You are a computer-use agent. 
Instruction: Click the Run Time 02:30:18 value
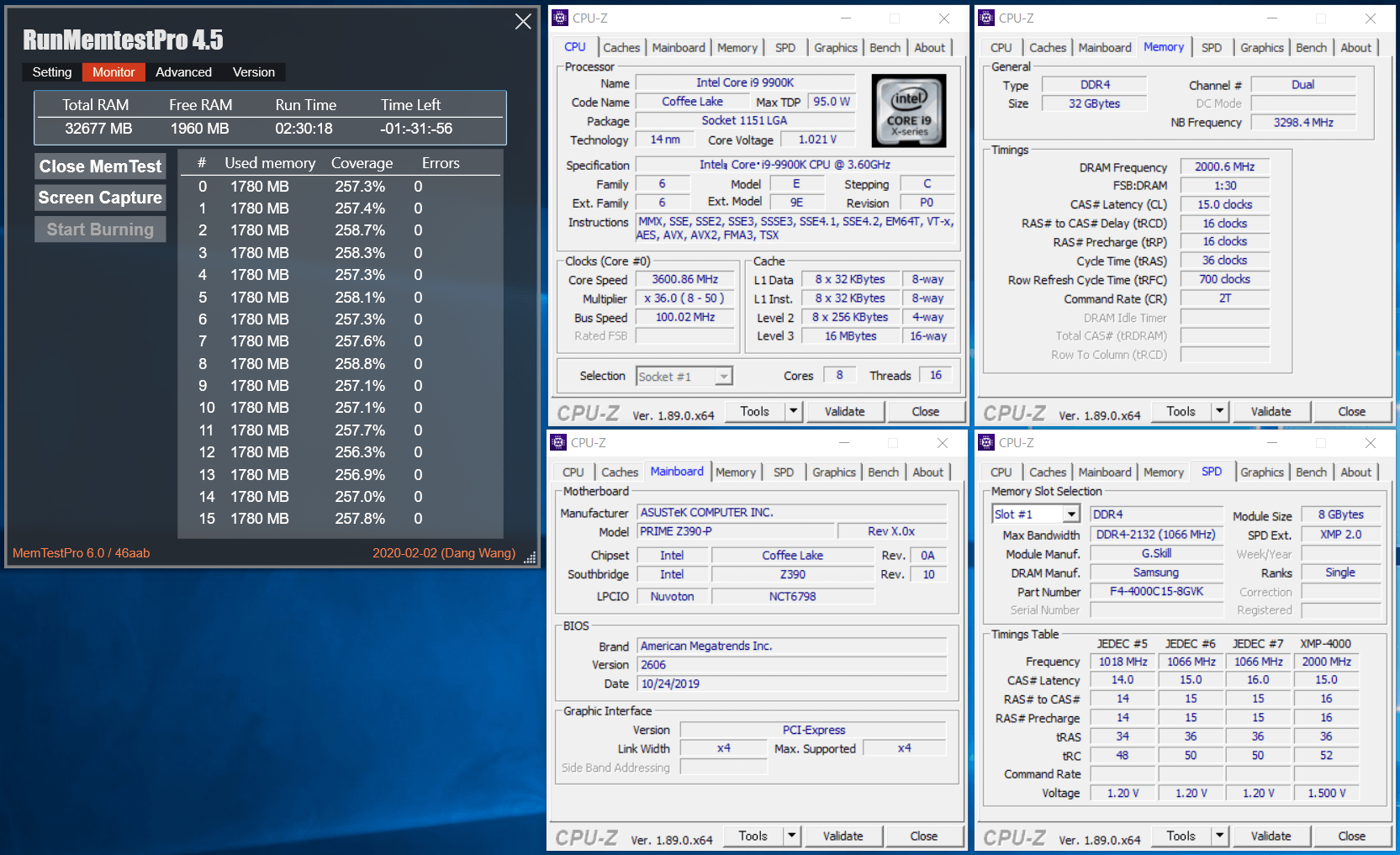(x=304, y=129)
